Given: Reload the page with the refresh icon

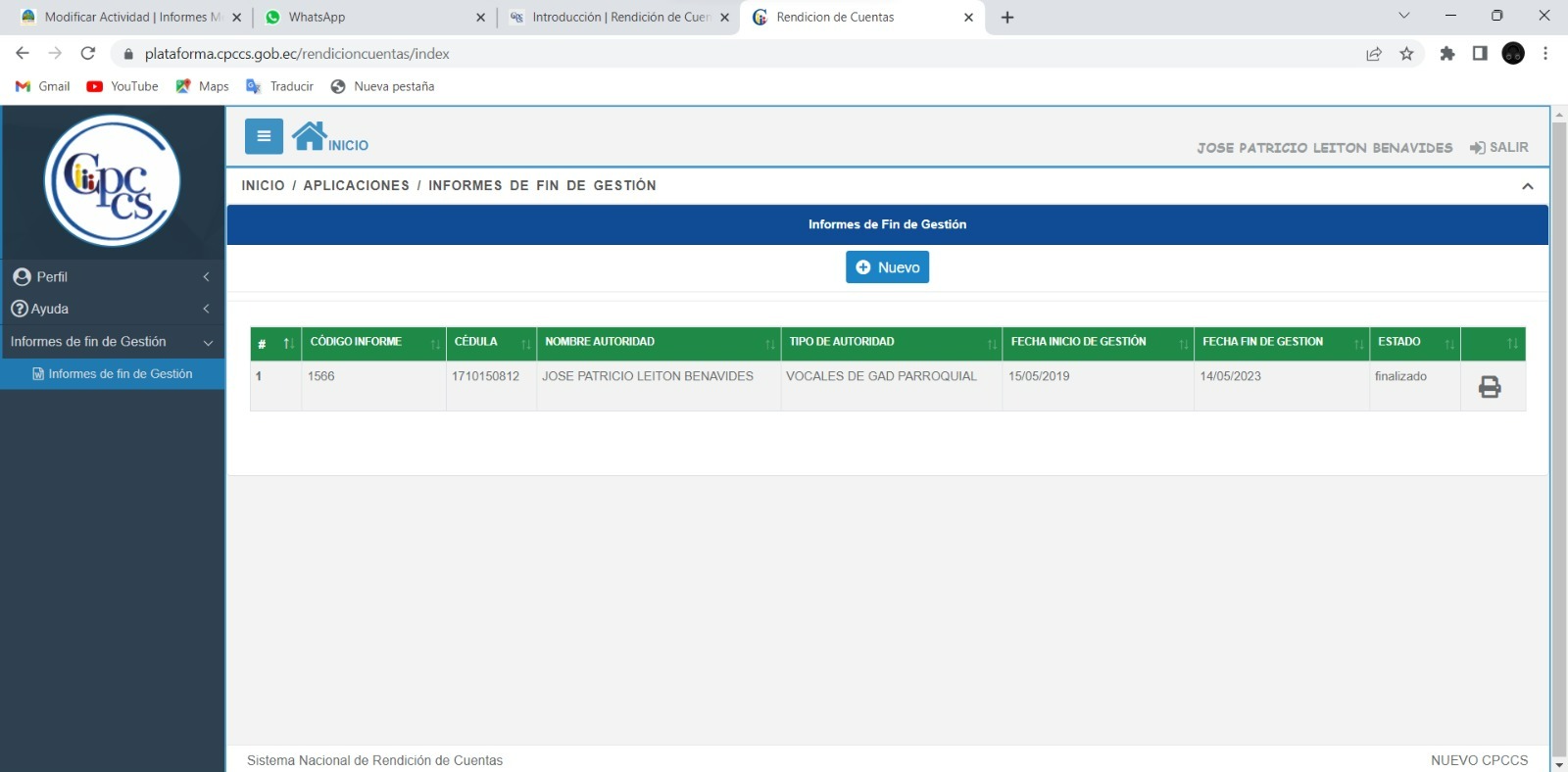Looking at the screenshot, I should (x=88, y=54).
